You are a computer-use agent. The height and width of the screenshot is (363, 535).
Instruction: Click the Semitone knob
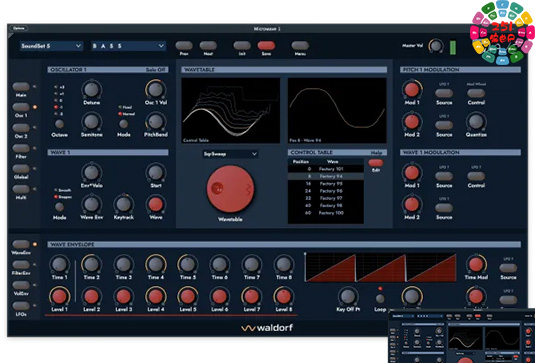point(91,122)
